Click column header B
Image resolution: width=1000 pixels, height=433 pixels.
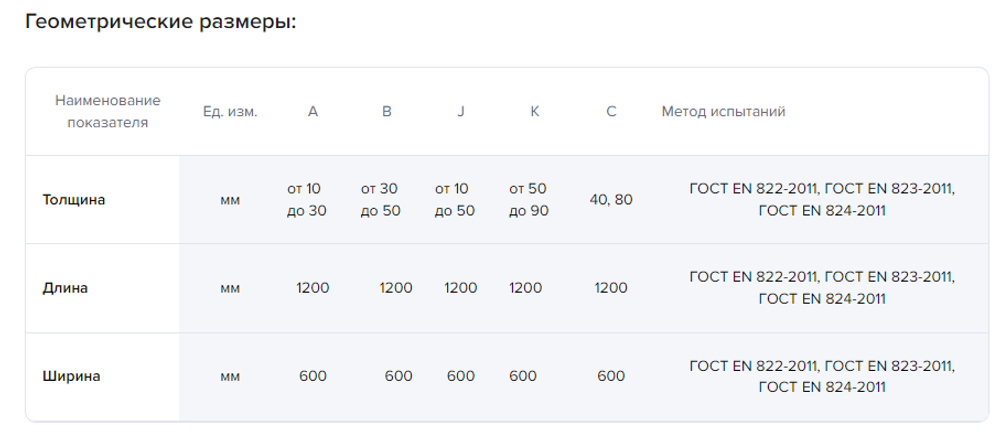click(x=387, y=112)
